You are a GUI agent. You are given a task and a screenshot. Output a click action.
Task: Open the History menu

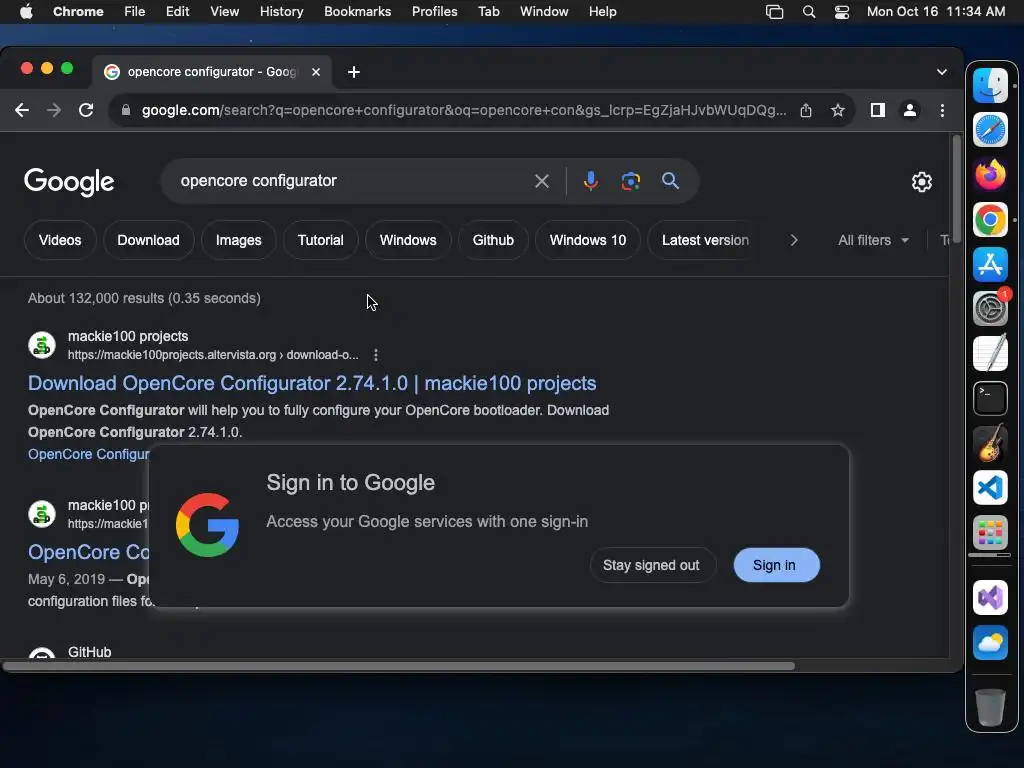tap(281, 12)
